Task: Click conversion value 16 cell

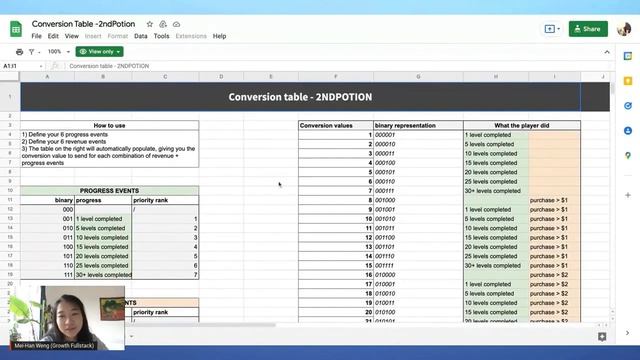Action: pyautogui.click(x=336, y=275)
